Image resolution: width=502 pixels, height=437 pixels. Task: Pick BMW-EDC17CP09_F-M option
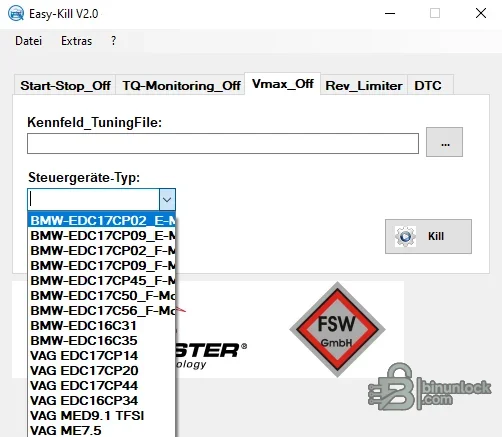(102, 266)
